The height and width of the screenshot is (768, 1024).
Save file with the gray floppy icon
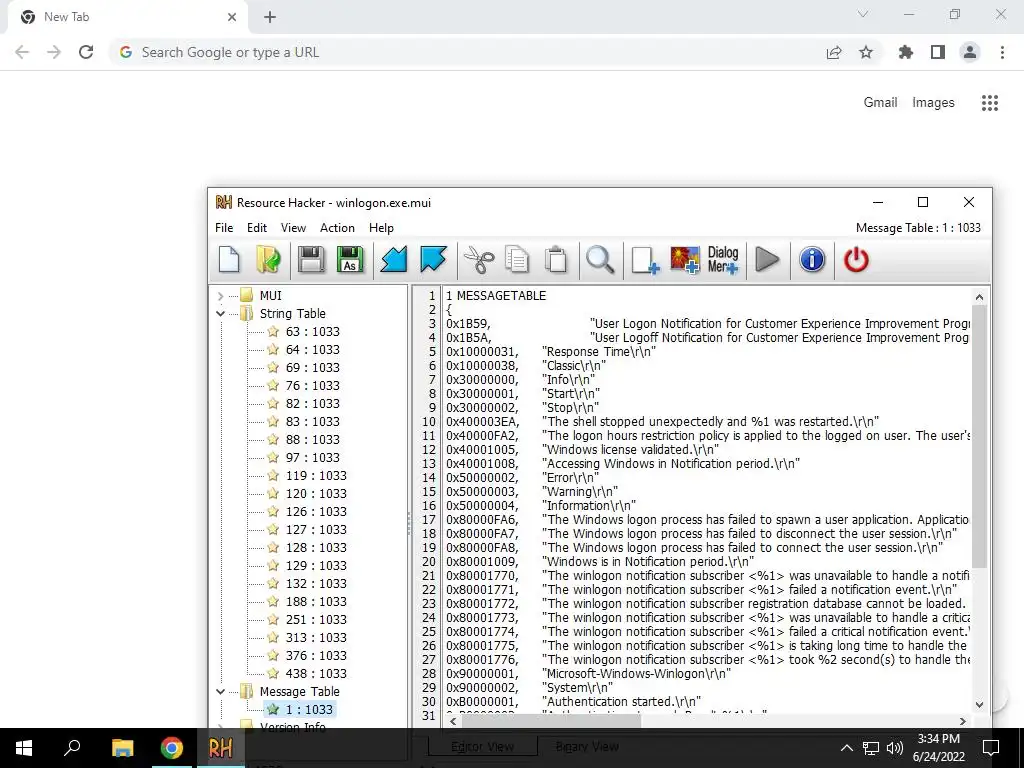coord(311,260)
